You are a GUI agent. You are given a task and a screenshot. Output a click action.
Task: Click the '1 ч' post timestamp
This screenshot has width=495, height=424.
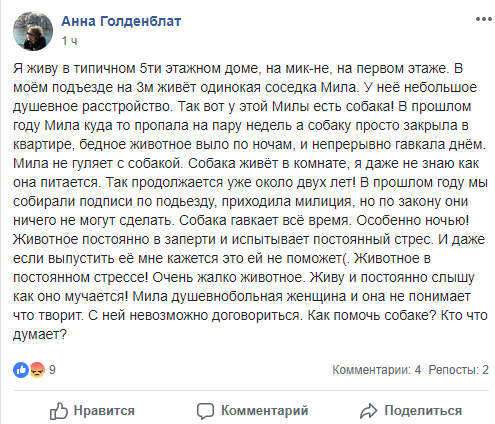tap(69, 41)
